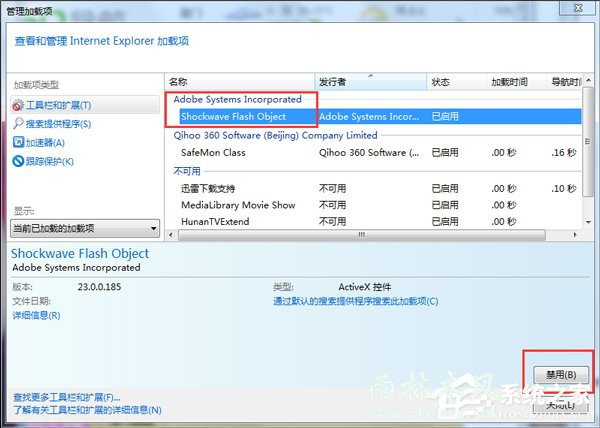Collapse the Qihoo 360 Software group header

[x=275, y=135]
